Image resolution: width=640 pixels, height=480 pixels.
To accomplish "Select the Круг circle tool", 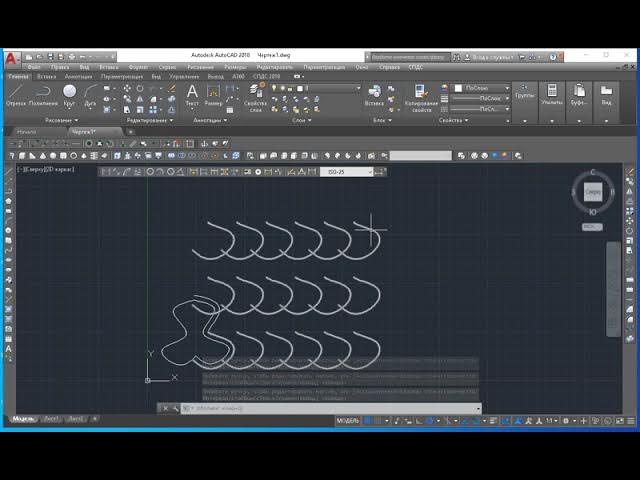I will pyautogui.click(x=69, y=95).
